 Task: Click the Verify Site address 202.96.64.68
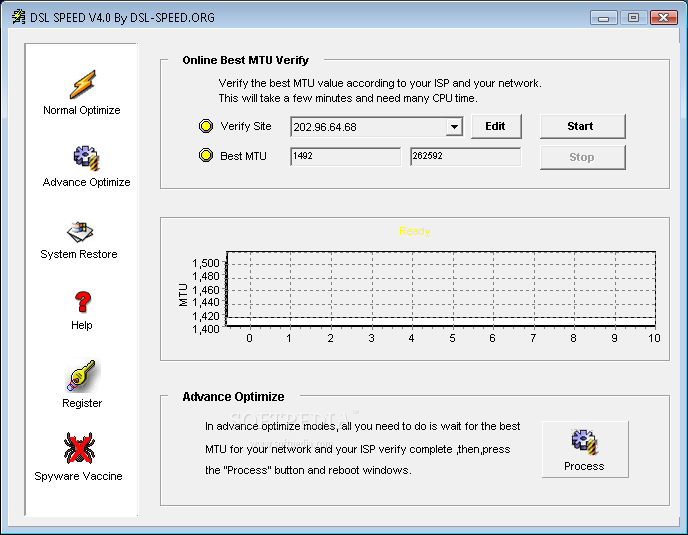tap(325, 127)
